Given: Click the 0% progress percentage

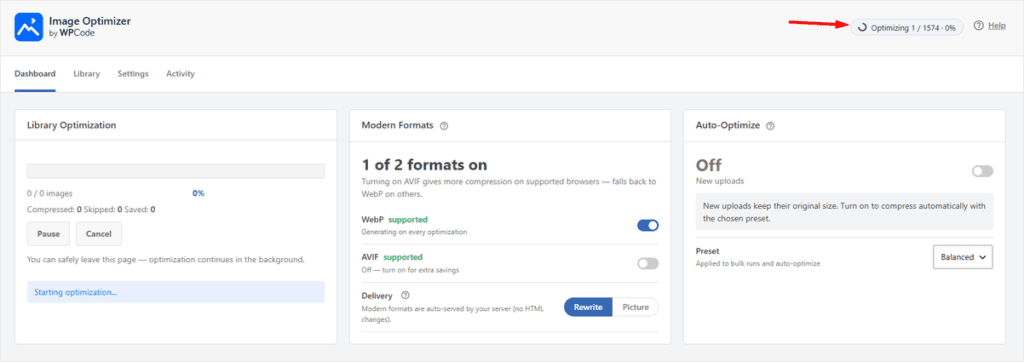Looking at the screenshot, I should click(199, 193).
